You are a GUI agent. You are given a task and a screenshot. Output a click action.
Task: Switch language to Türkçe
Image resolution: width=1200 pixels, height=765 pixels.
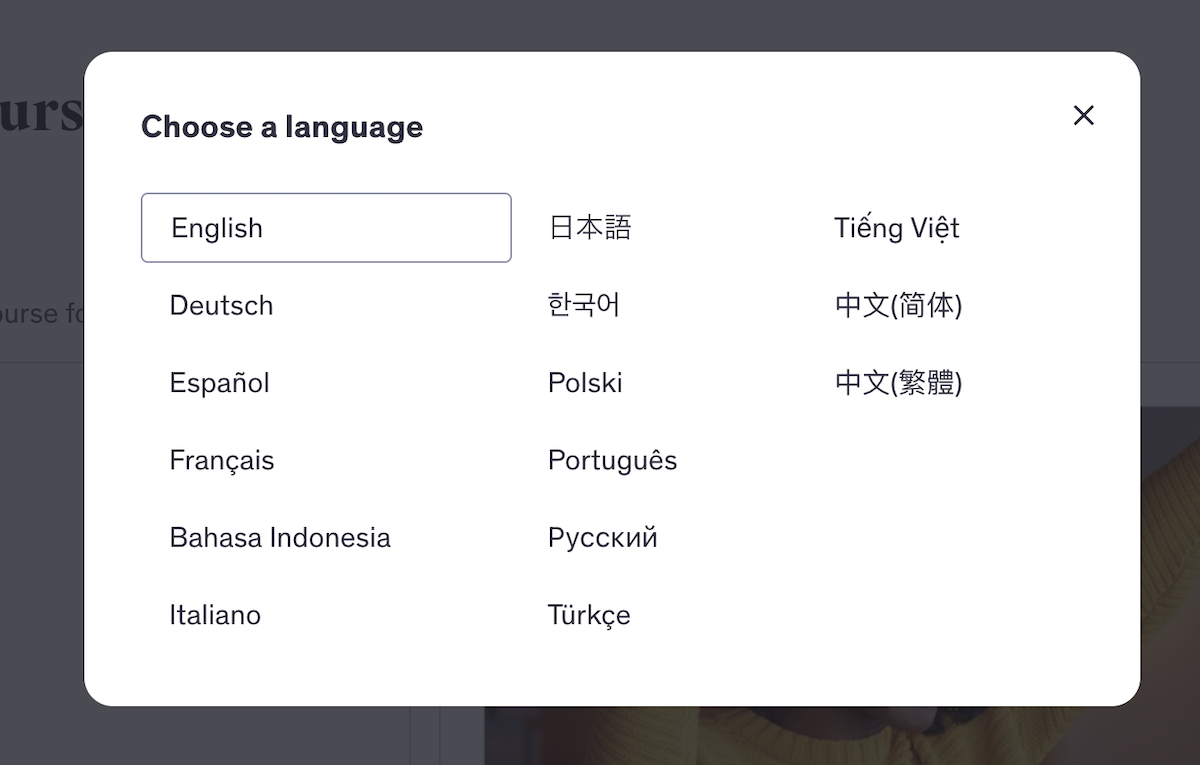(x=589, y=615)
